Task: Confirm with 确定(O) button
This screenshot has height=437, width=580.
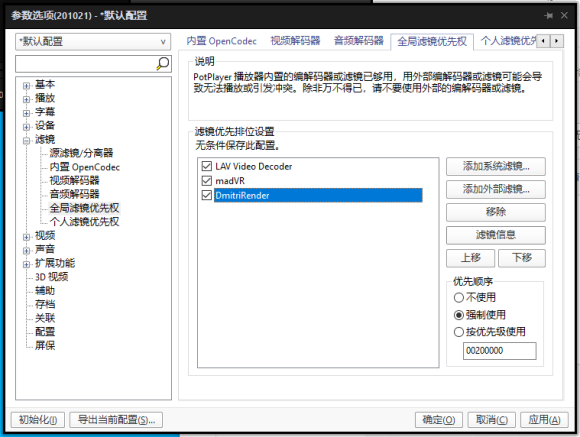Action: [x=439, y=420]
